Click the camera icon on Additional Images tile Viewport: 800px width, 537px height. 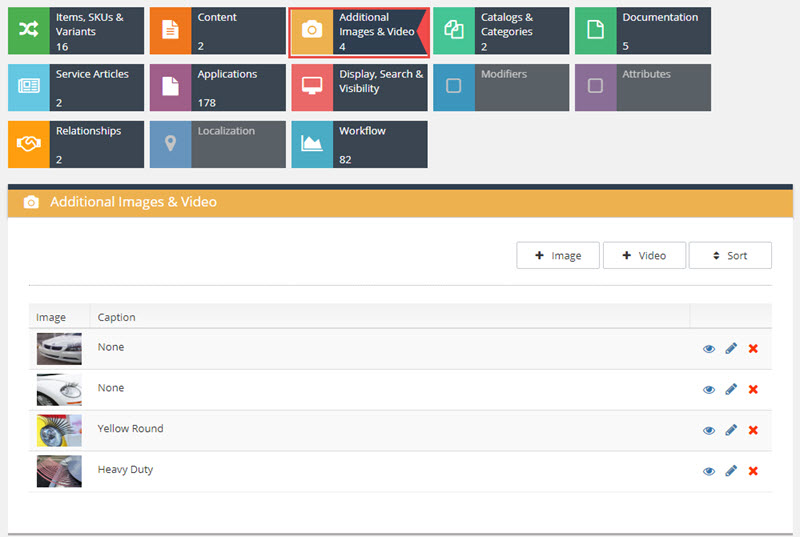(312, 30)
